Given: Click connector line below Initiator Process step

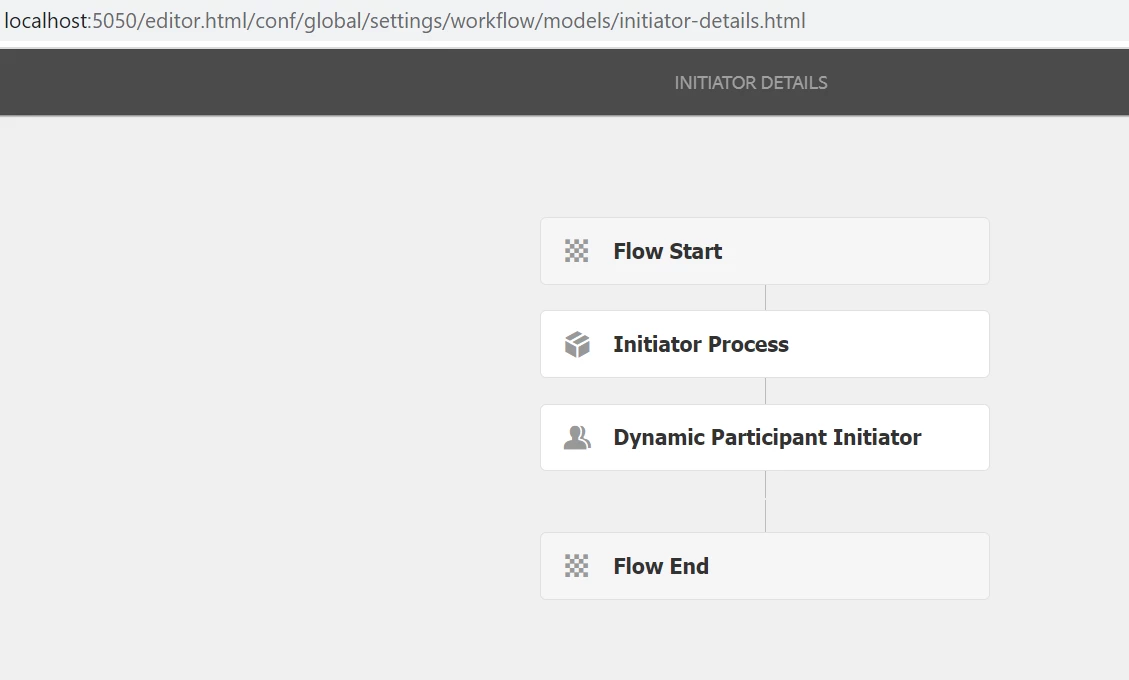Looking at the screenshot, I should pyautogui.click(x=765, y=391).
